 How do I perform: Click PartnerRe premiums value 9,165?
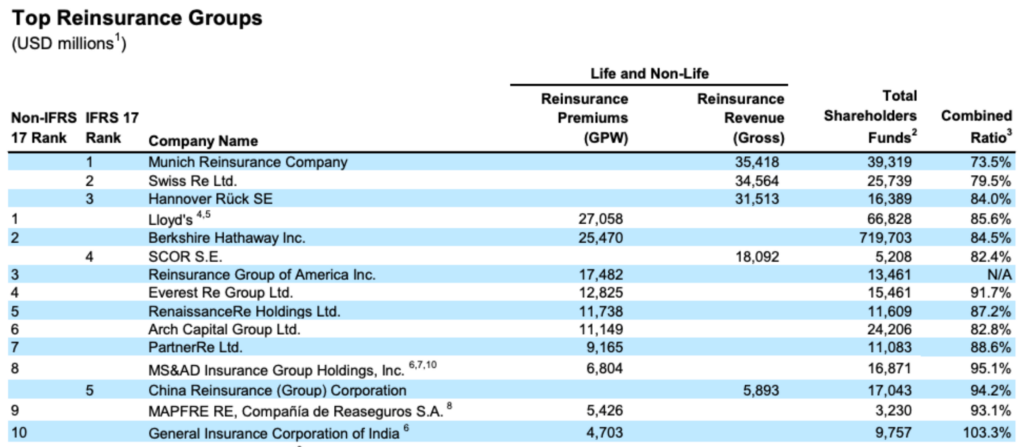(x=605, y=349)
